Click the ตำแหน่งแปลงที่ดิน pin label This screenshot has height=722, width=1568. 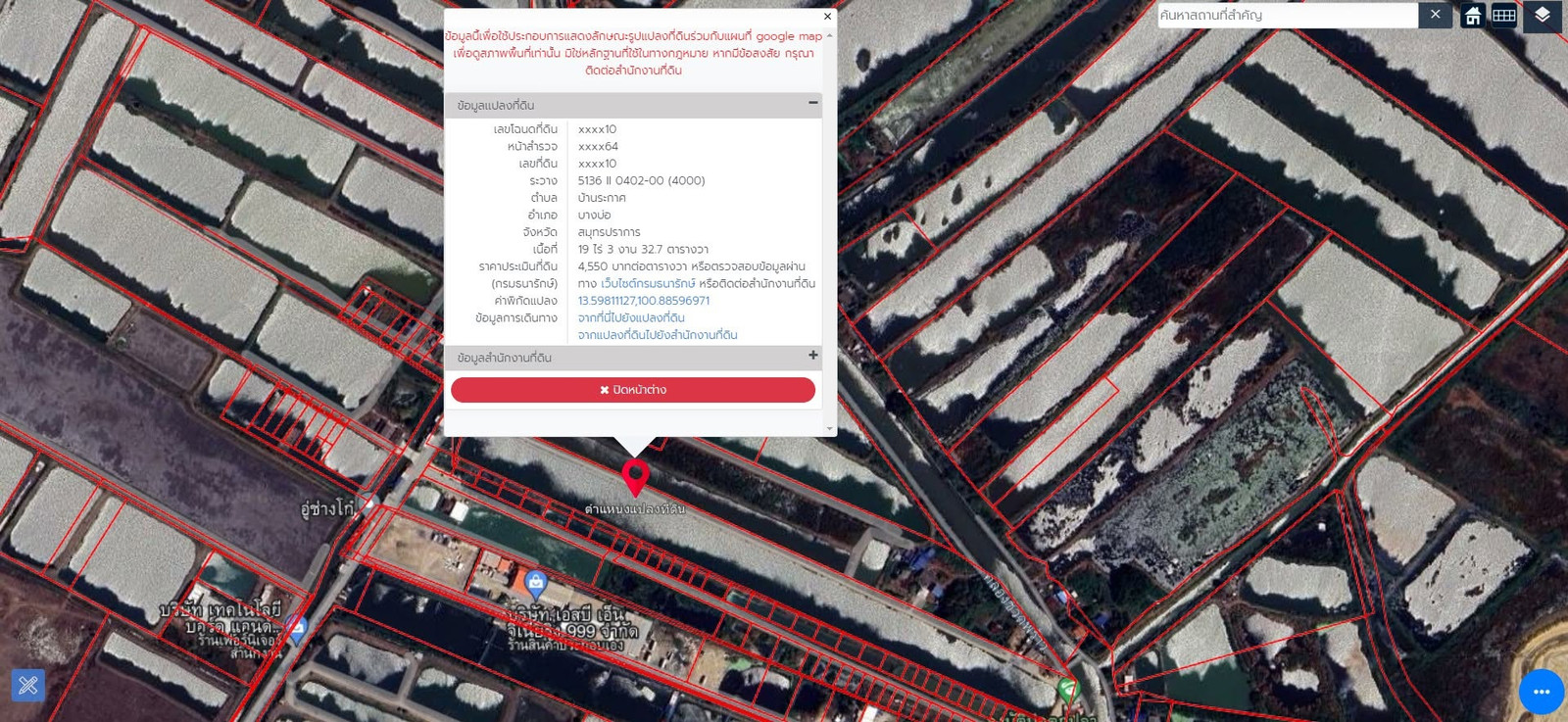pos(635,509)
